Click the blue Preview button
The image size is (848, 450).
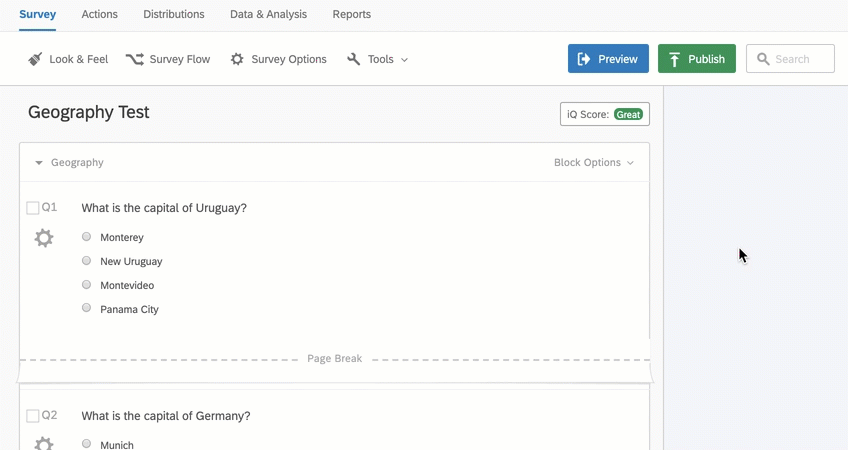pos(608,58)
